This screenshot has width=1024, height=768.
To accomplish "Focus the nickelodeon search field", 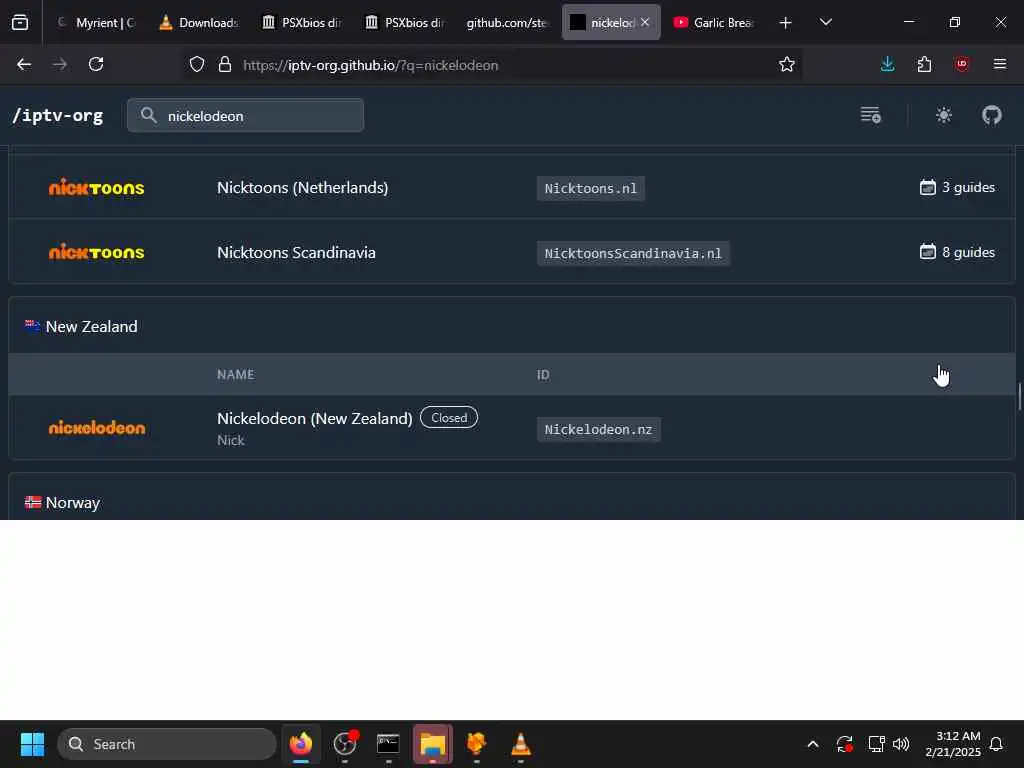I will pyautogui.click(x=246, y=116).
